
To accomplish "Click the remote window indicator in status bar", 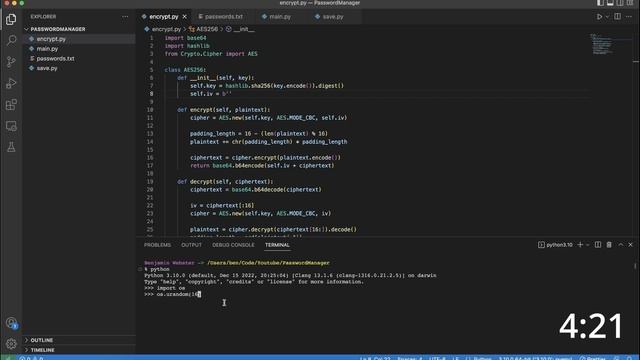I will pyautogui.click(x=8, y=358).
